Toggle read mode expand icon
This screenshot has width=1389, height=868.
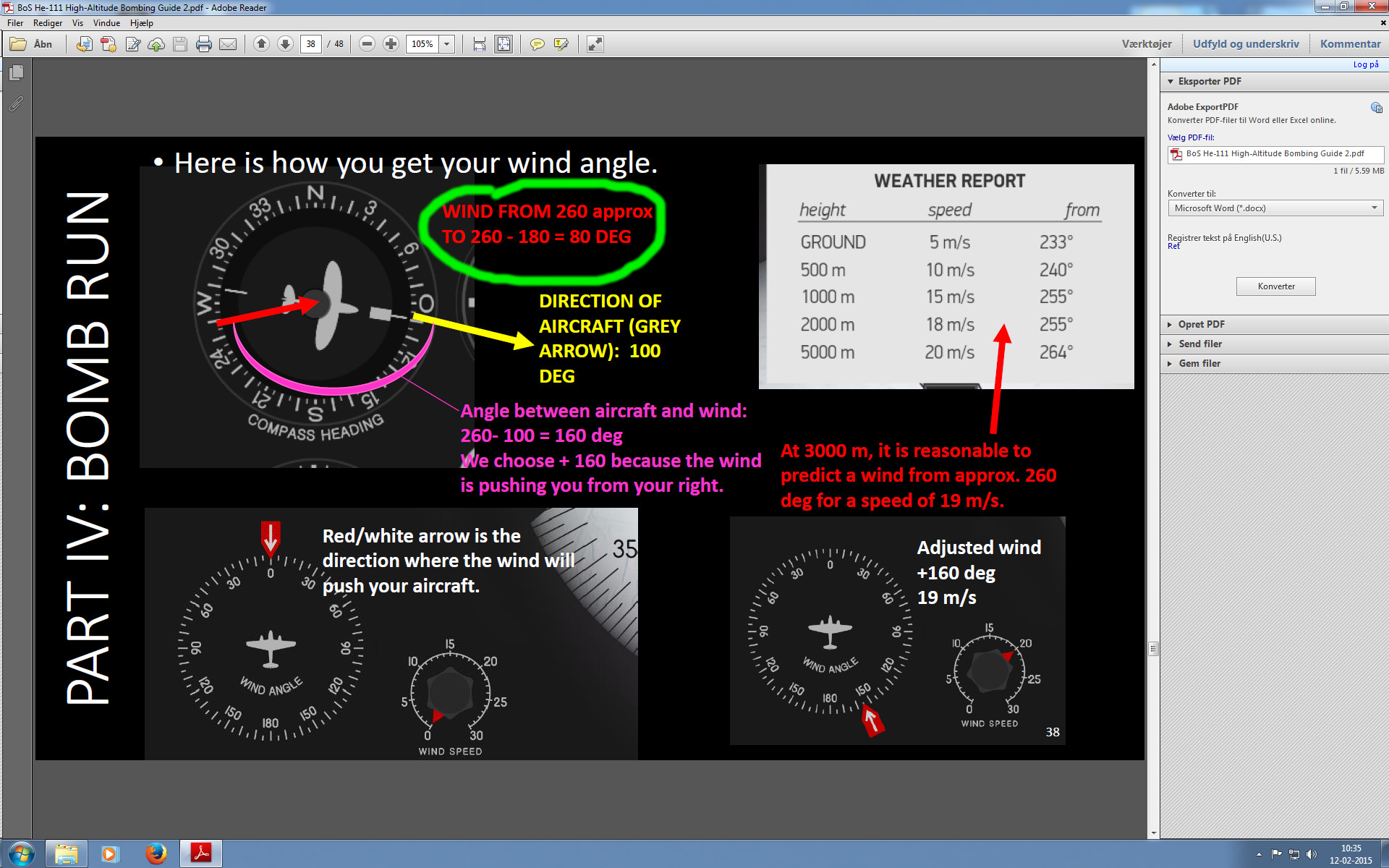pyautogui.click(x=595, y=44)
